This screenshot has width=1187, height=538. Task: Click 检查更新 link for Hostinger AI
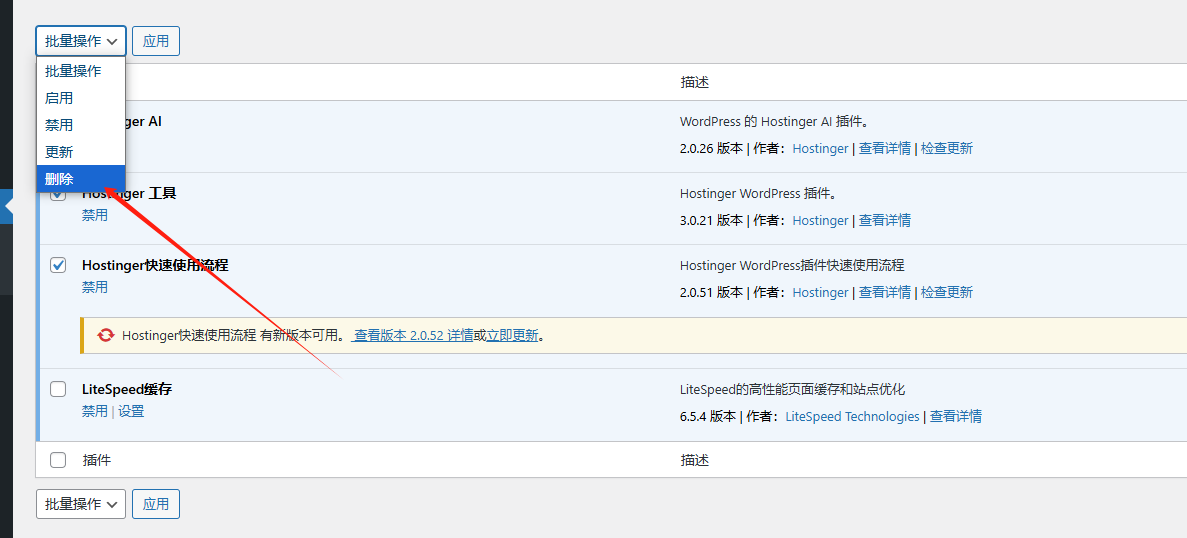[947, 148]
